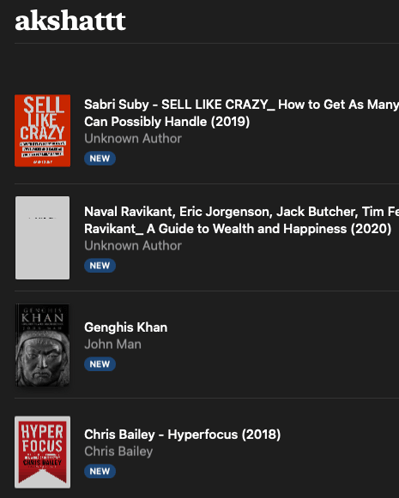This screenshot has height=498, width=399.
Task: Open the Sell Like Crazy book cover
Action: click(42, 130)
